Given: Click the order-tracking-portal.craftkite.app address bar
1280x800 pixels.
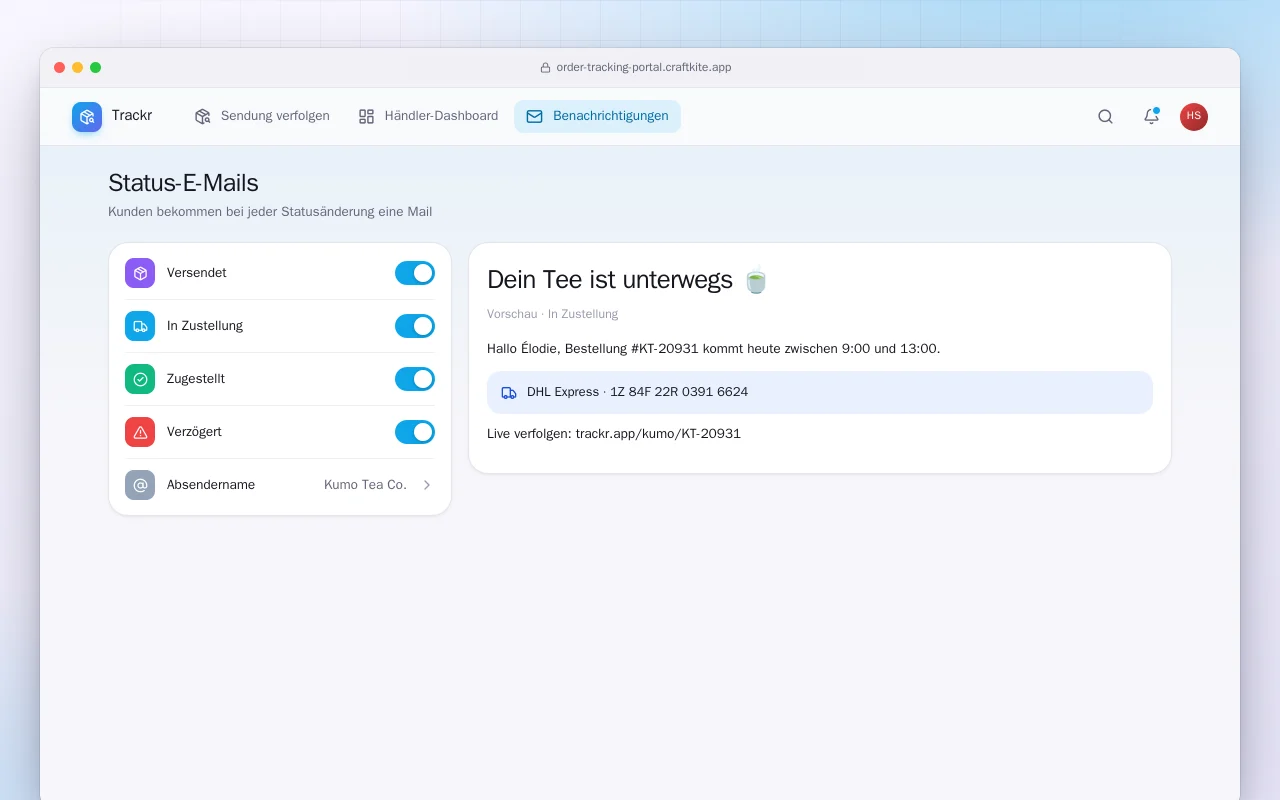Looking at the screenshot, I should [x=636, y=68].
